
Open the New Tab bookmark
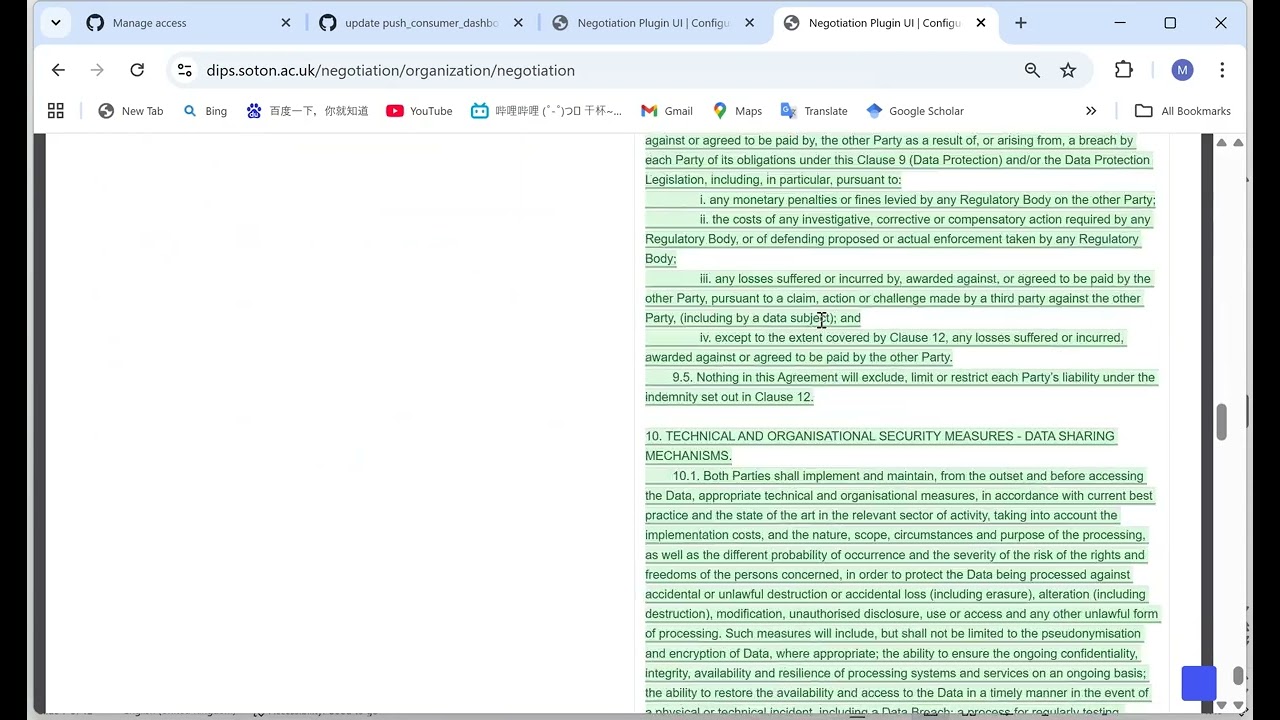(131, 111)
